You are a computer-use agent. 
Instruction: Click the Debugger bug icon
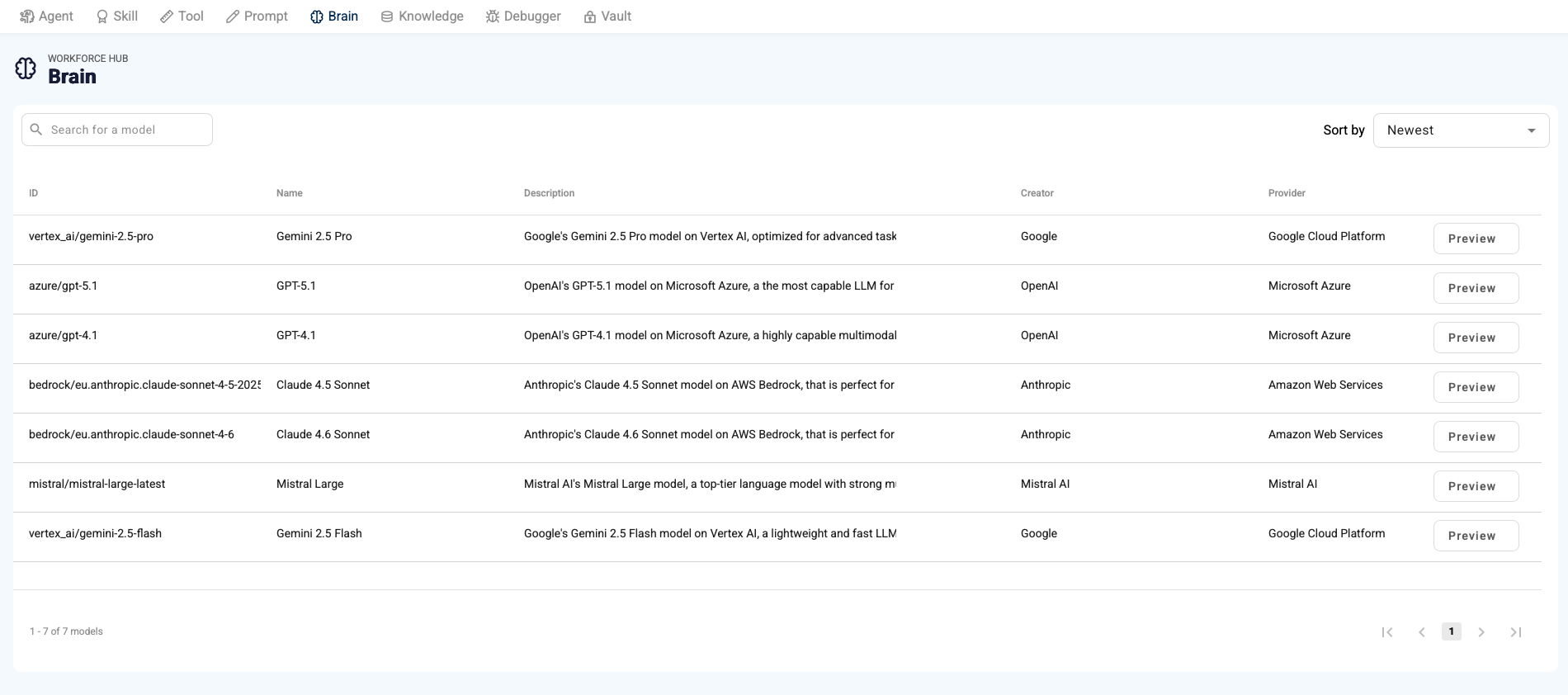(493, 17)
